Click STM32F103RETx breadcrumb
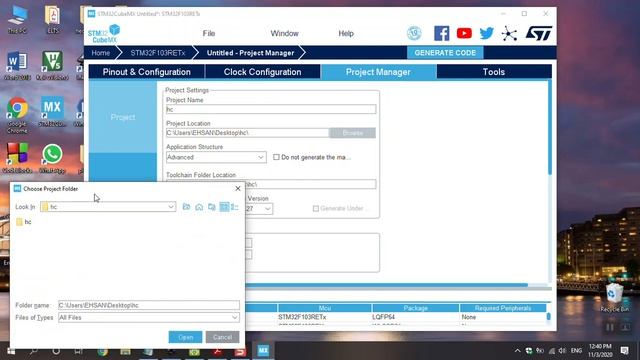The image size is (640, 360). pos(158,53)
